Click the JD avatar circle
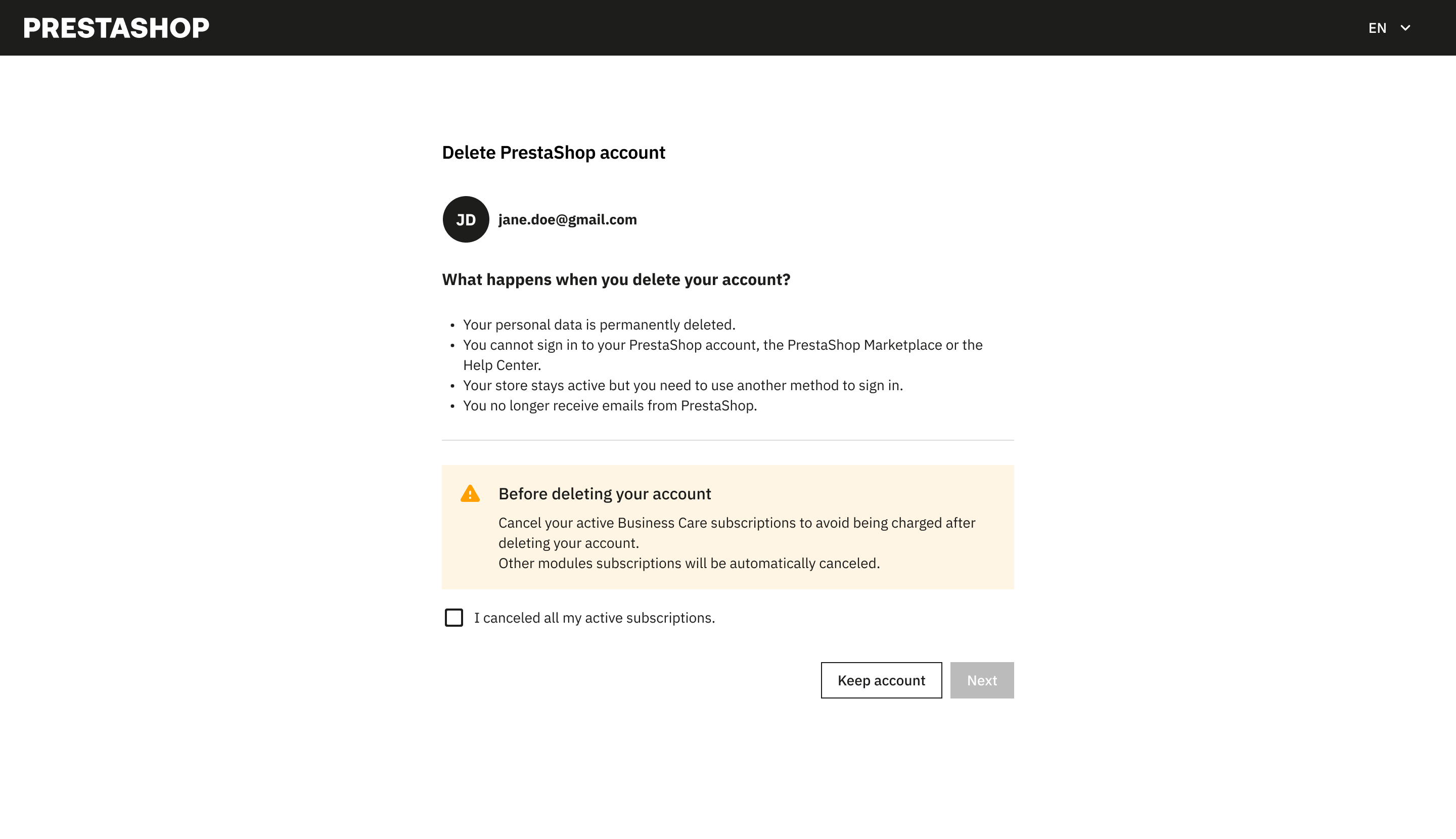1456x839 pixels. (x=466, y=219)
